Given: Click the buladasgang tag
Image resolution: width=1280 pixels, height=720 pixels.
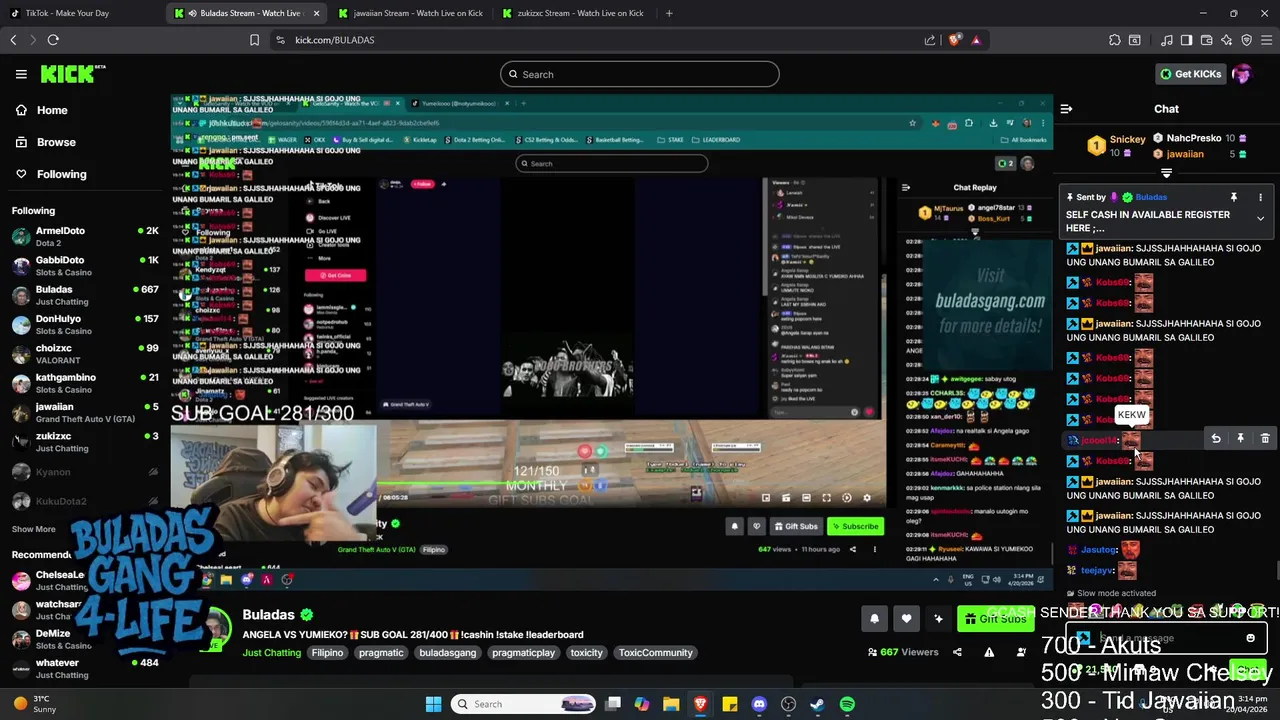Looking at the screenshot, I should (x=447, y=653).
